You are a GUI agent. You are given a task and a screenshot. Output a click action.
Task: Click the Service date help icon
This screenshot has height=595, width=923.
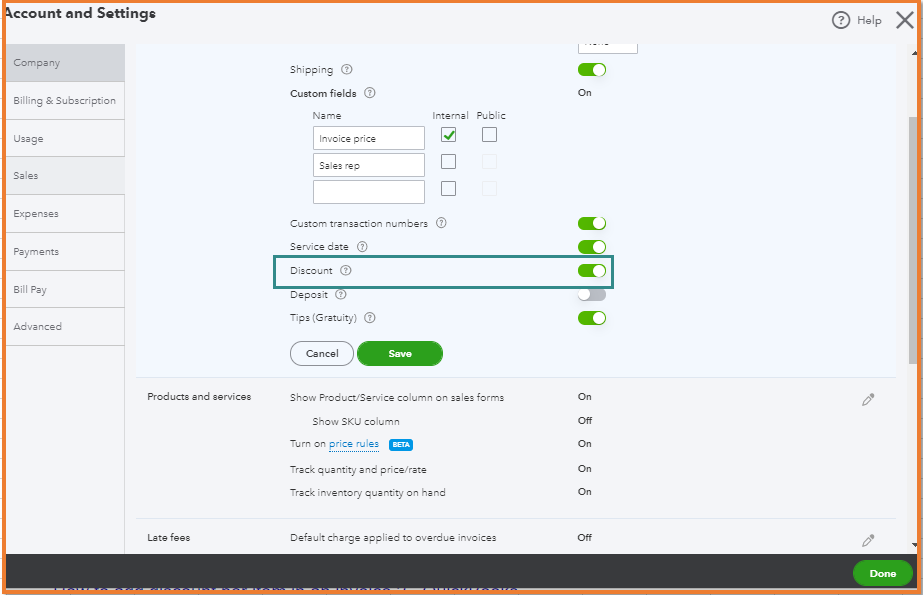tap(362, 246)
